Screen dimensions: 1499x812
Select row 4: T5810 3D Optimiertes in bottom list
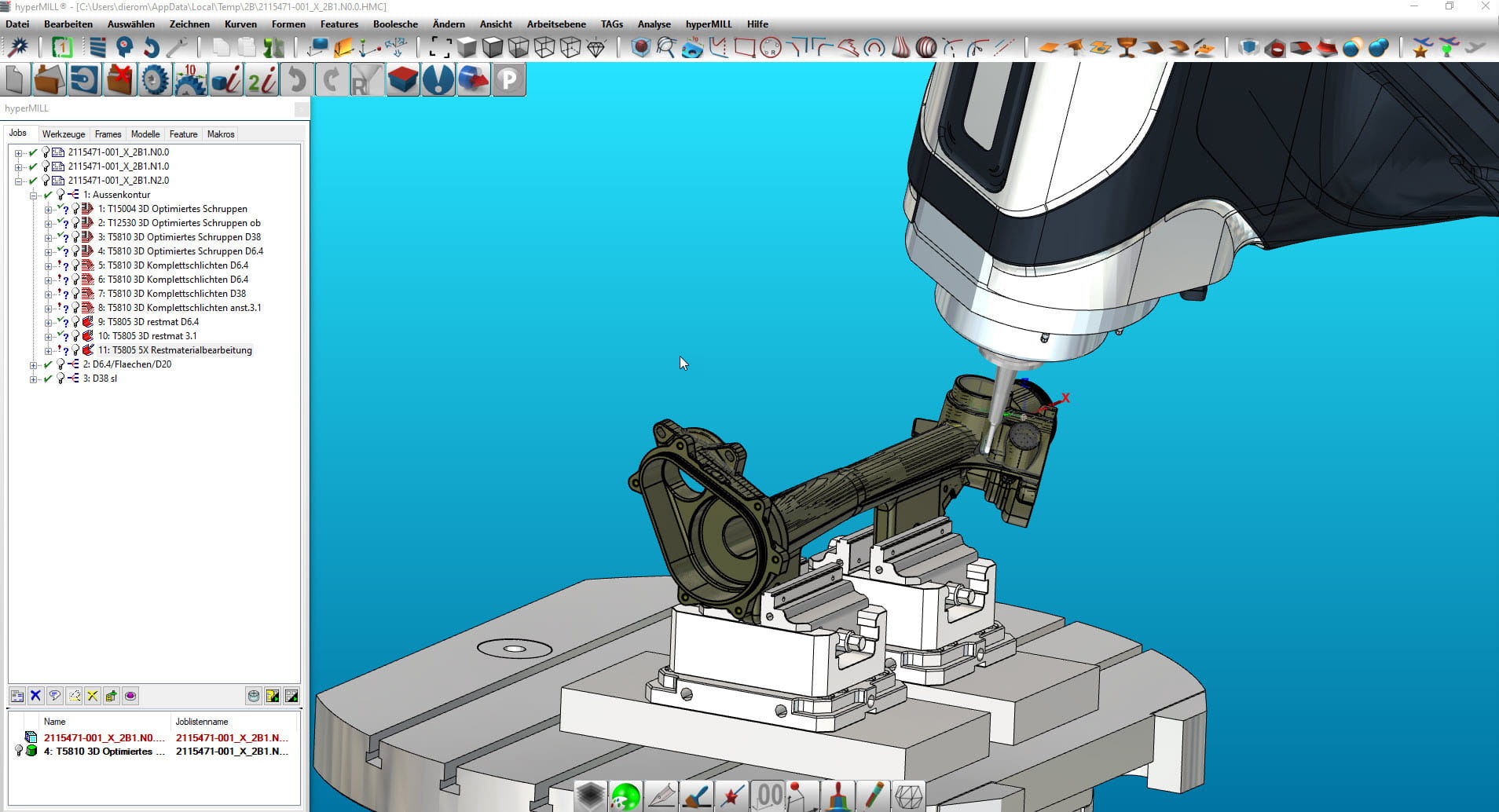[154, 752]
